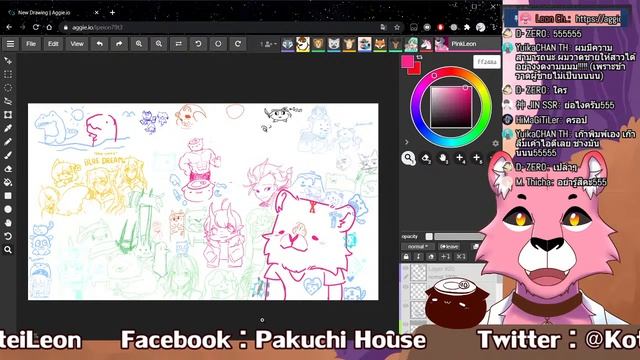The image size is (640, 360).
Task: Select the Elliptical selection tool
Action: point(8,88)
